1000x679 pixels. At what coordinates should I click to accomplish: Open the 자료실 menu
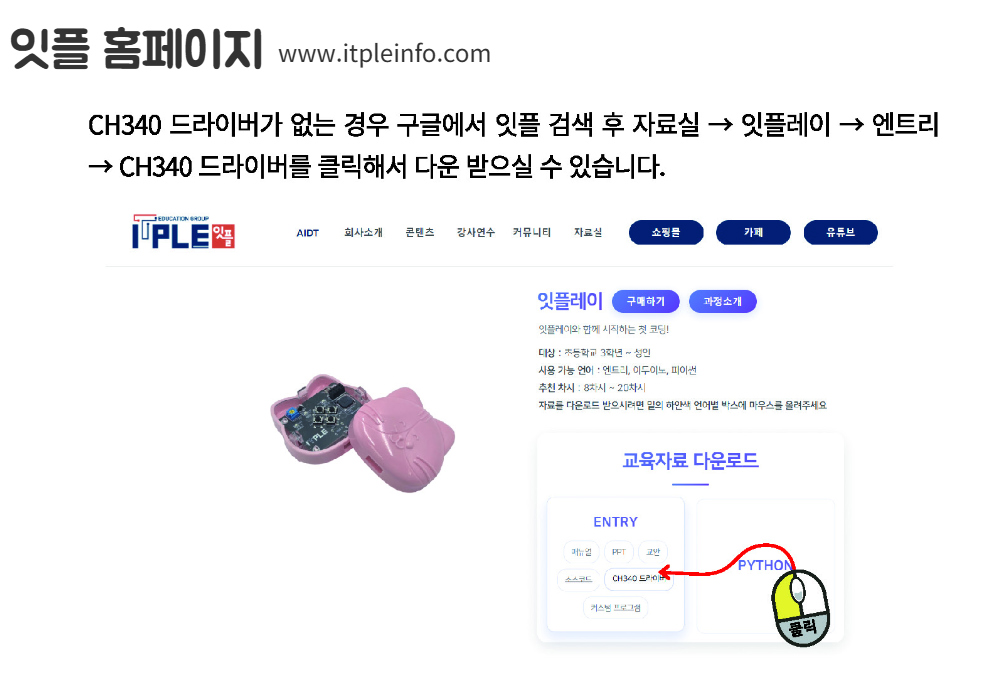click(587, 232)
